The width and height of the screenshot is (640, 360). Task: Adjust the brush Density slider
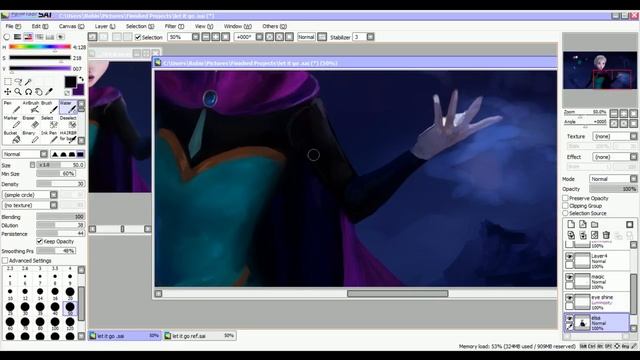[x=60, y=184]
